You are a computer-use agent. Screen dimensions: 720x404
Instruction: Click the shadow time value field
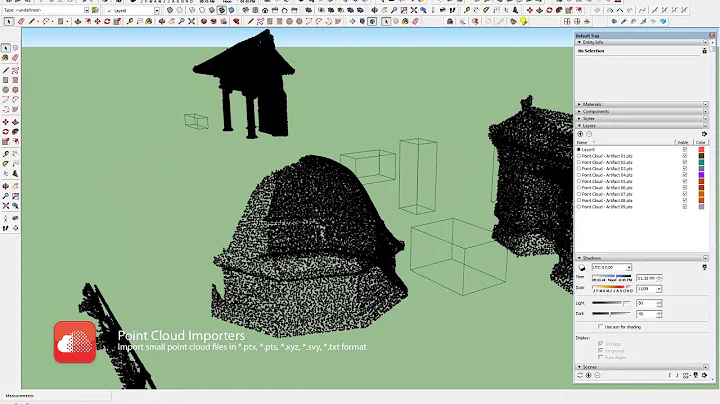click(x=647, y=278)
